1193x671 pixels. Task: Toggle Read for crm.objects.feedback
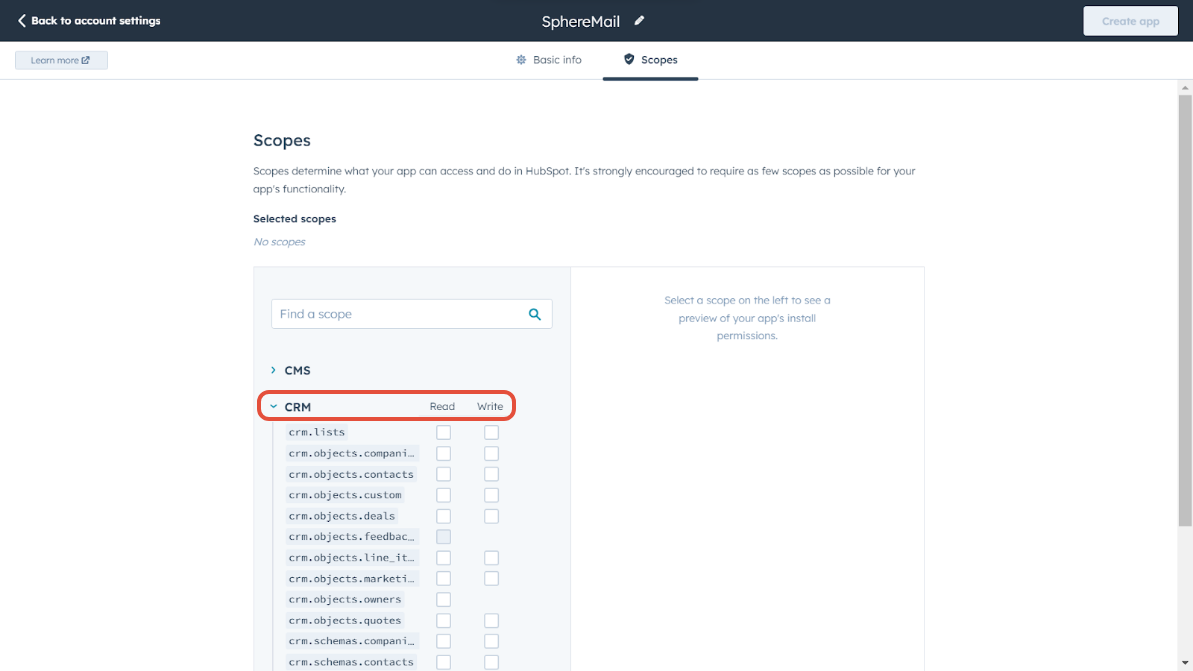pyautogui.click(x=444, y=537)
